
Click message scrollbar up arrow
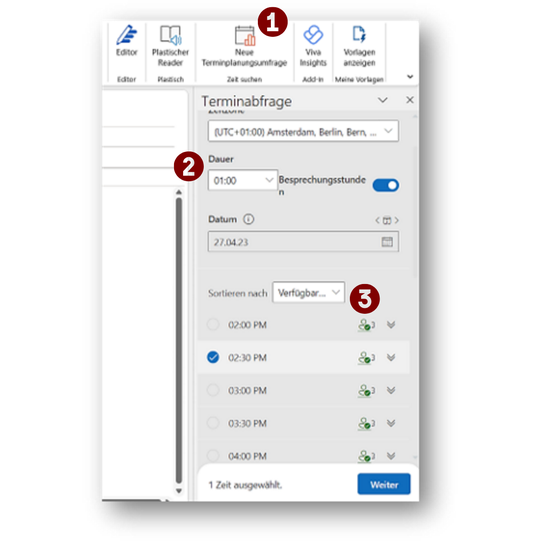[x=178, y=192]
